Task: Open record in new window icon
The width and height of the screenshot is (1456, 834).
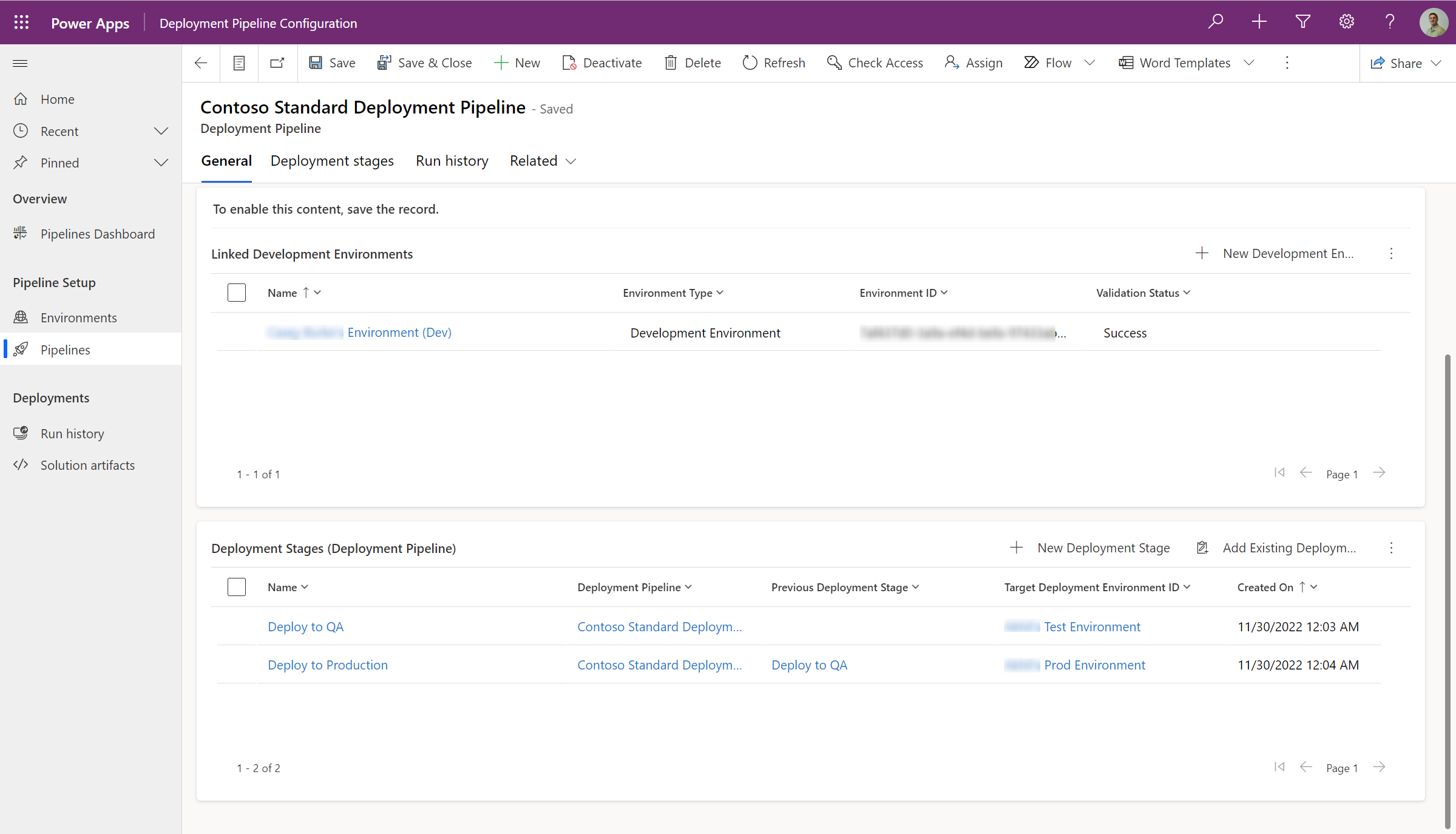Action: coord(277,63)
